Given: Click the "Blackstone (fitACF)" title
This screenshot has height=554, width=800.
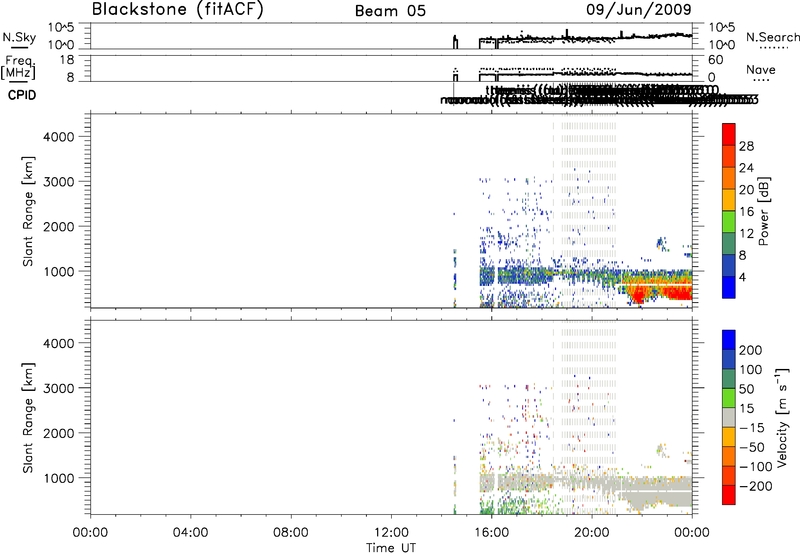Looking at the screenshot, I should tap(178, 9).
